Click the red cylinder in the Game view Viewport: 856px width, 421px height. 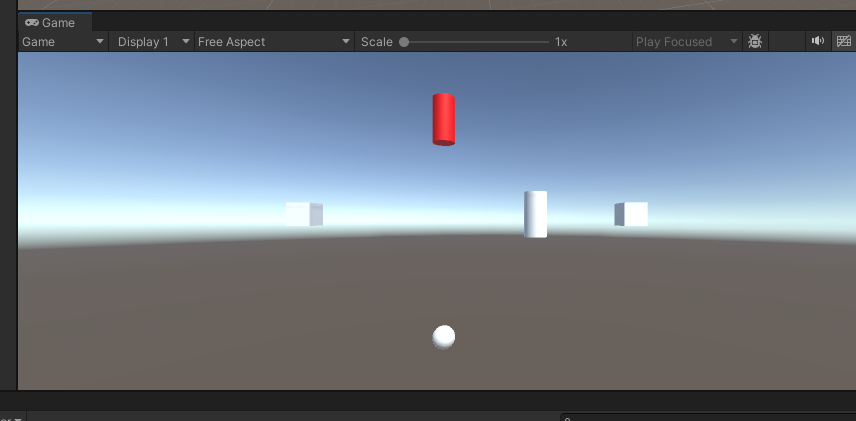point(444,120)
